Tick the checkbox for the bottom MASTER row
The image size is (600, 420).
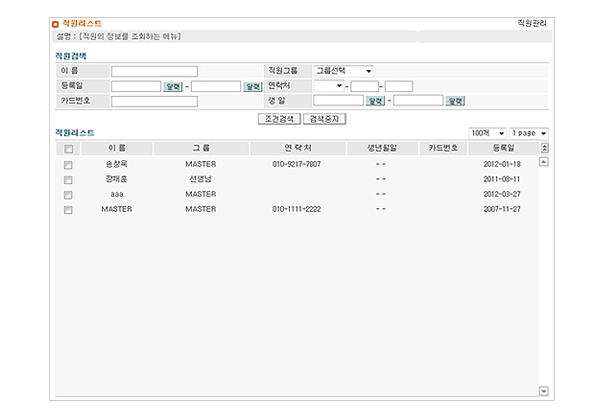69,210
